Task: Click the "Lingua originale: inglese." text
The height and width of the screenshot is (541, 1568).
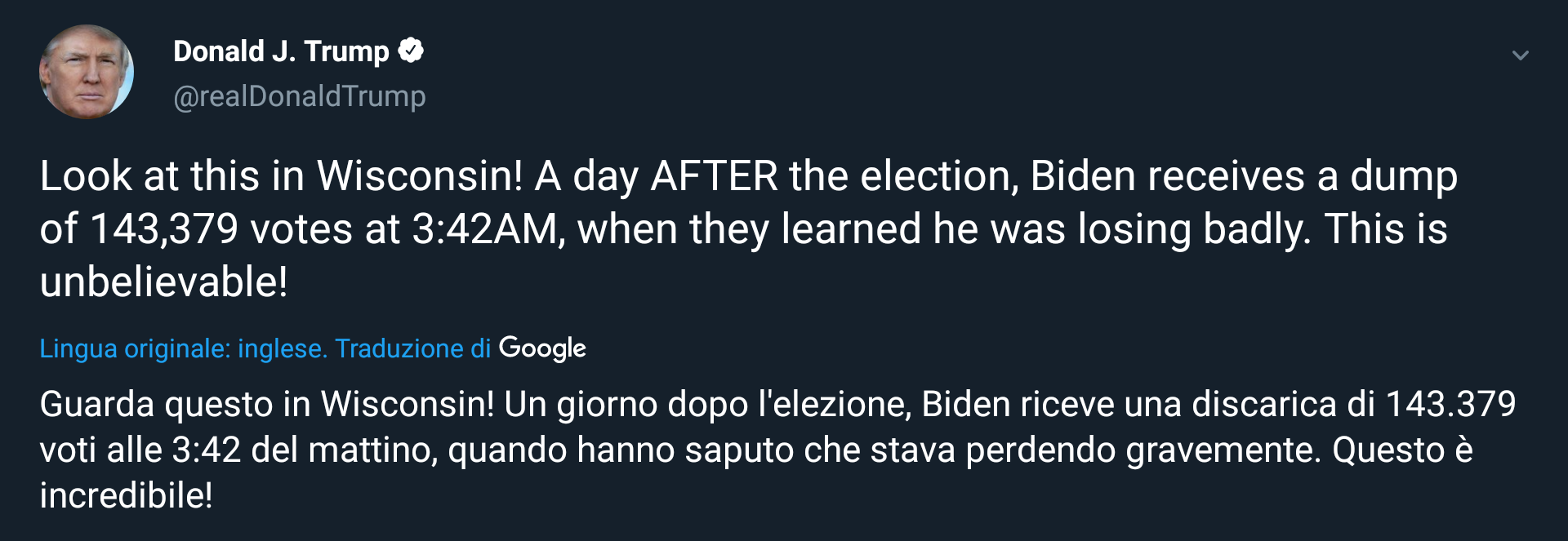Action: [x=183, y=348]
